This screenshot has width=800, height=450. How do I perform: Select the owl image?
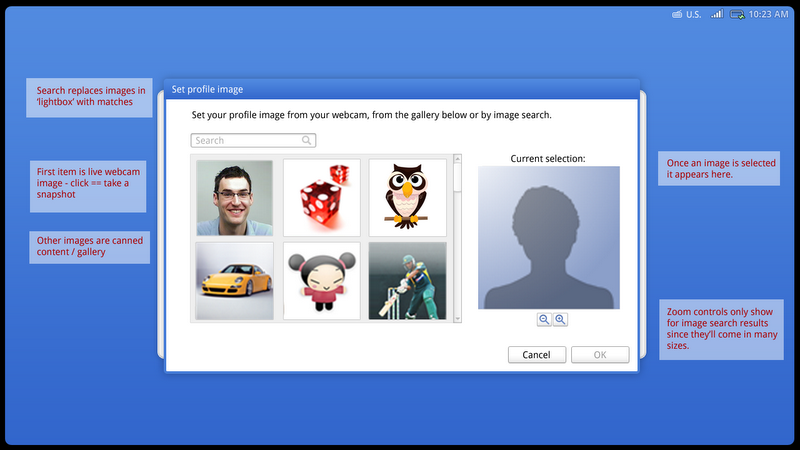click(x=408, y=198)
